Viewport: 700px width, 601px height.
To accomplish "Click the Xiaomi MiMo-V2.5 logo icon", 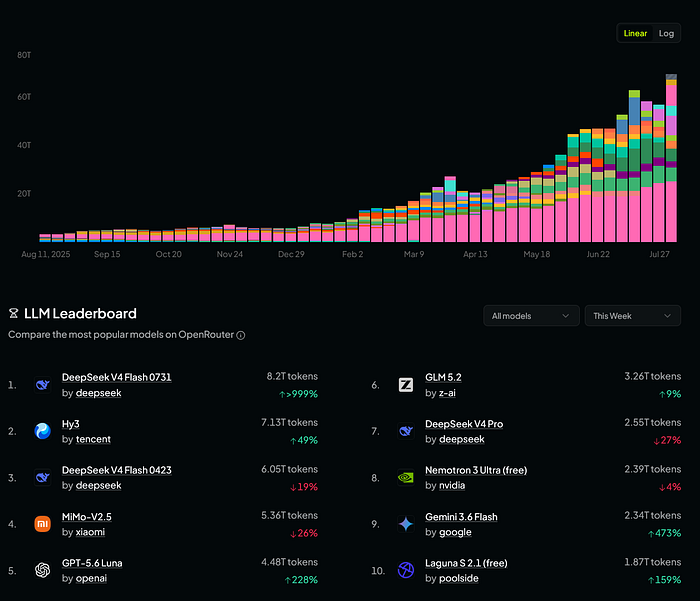I will 42,524.
